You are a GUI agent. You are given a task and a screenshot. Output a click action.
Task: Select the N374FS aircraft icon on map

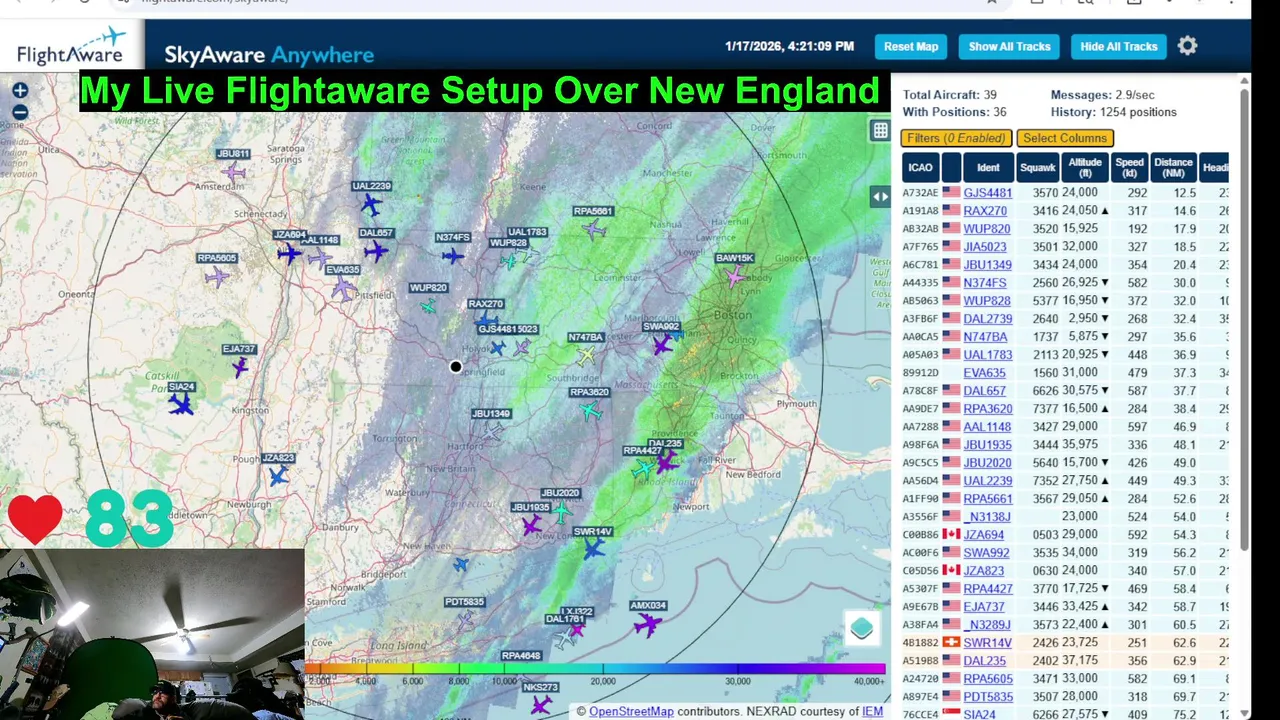coord(453,256)
